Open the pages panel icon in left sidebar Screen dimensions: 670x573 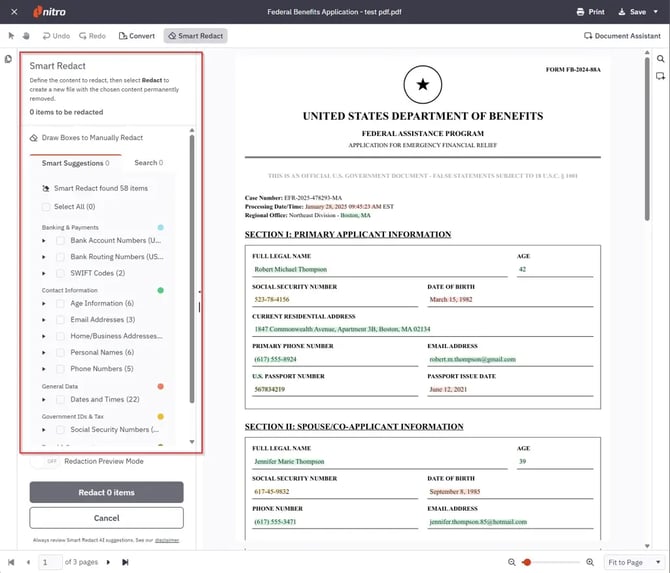tap(8, 59)
